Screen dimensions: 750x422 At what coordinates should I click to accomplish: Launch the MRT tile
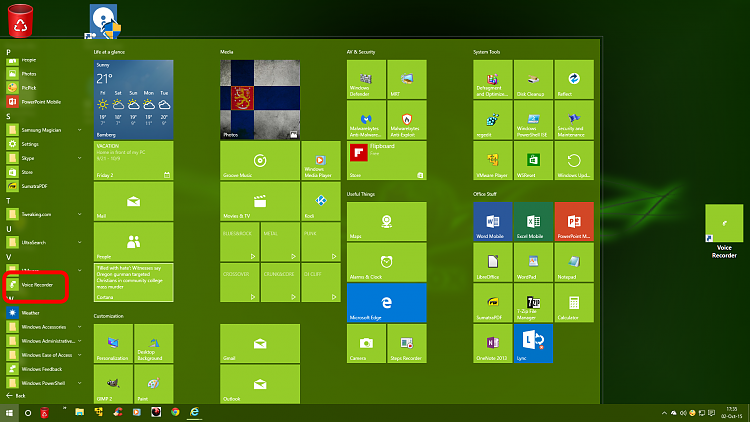[x=407, y=79]
